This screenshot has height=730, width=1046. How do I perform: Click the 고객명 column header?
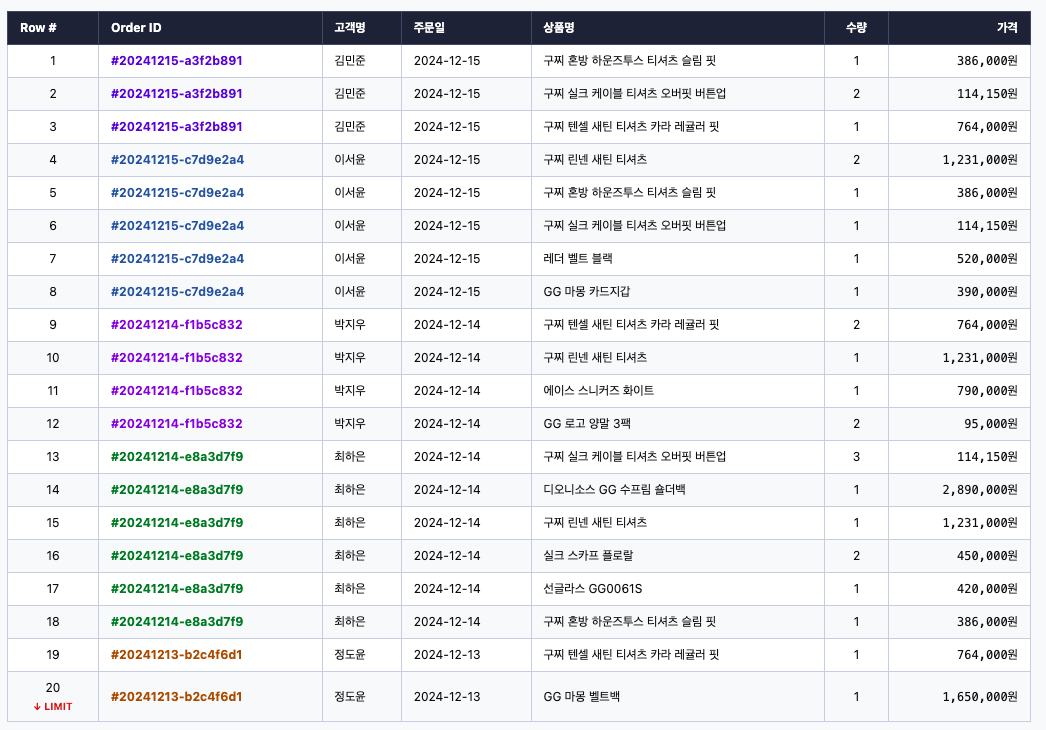point(362,28)
